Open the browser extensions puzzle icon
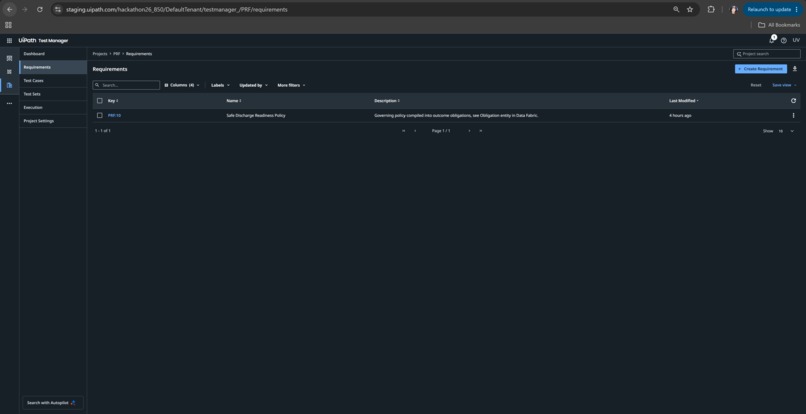 coord(711,9)
